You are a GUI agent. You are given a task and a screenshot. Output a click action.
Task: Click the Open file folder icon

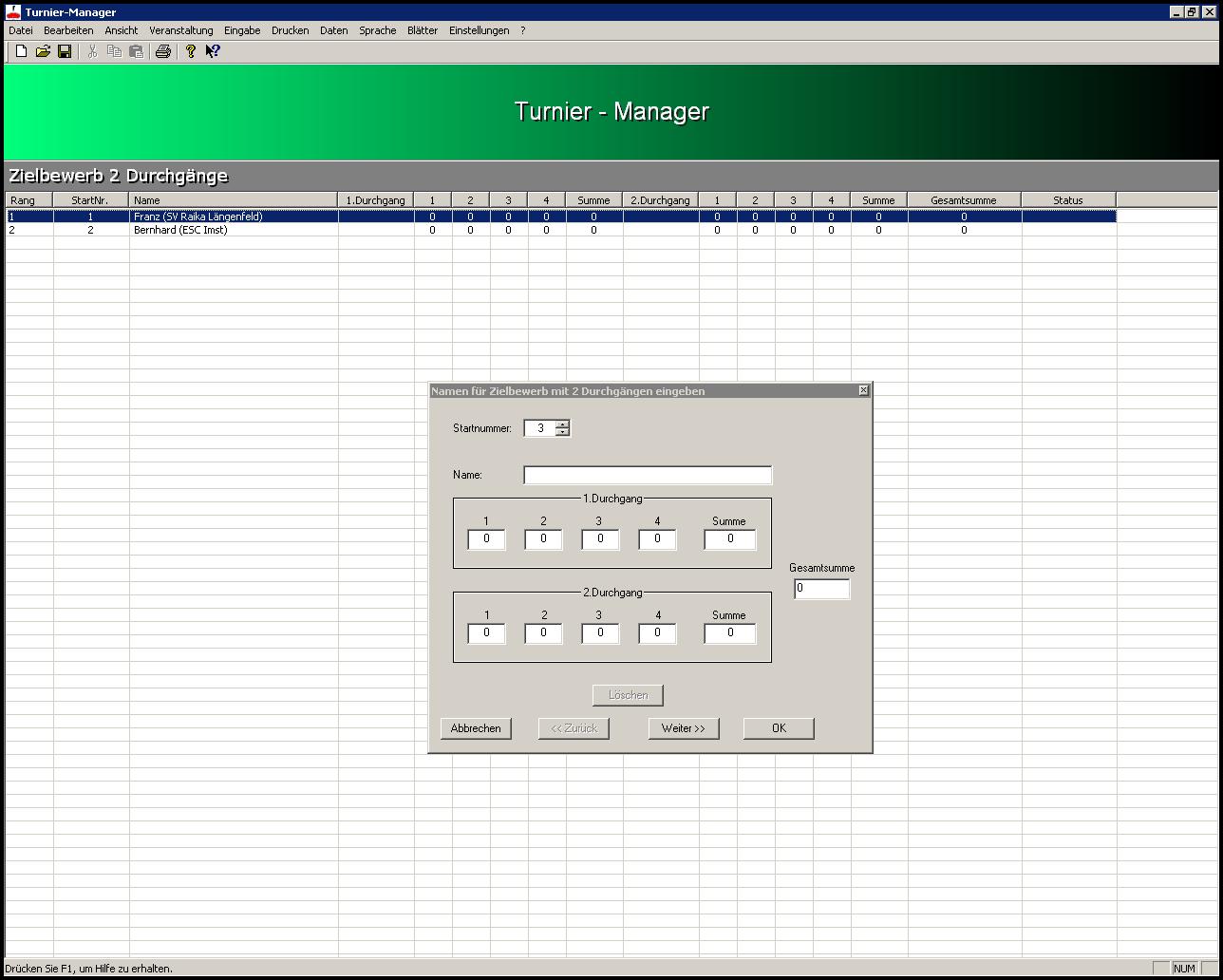[43, 51]
